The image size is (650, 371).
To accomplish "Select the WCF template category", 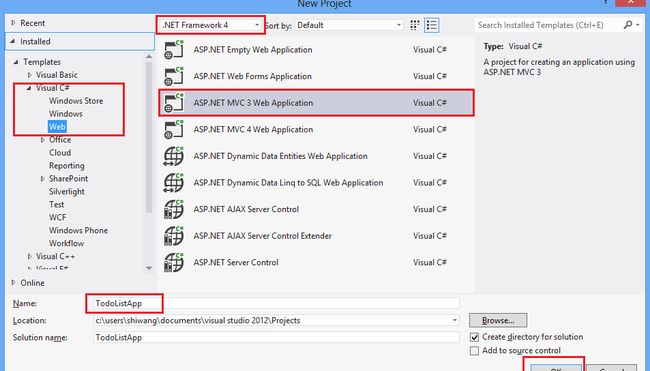I will click(x=58, y=217).
